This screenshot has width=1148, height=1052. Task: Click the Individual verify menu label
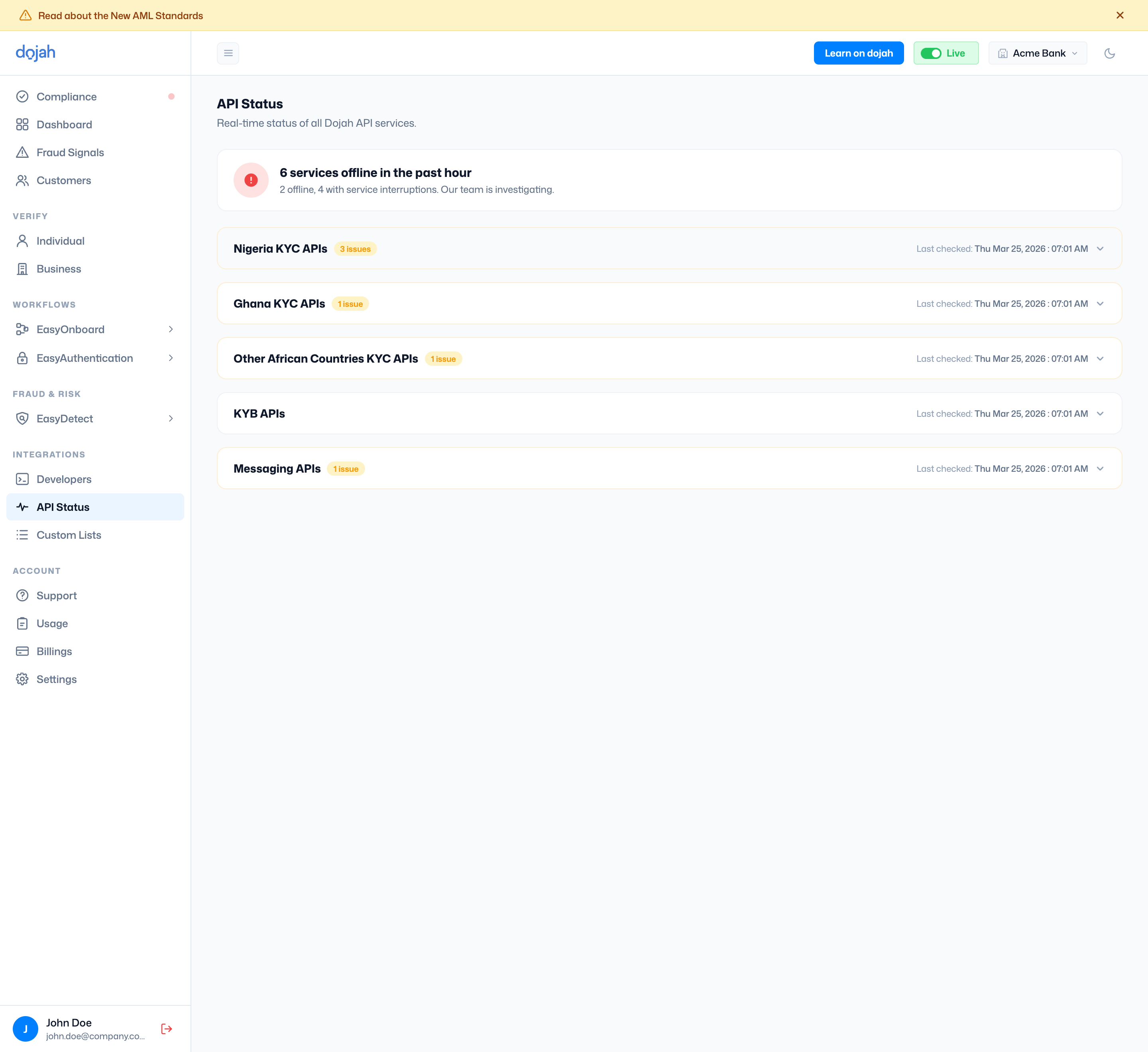tap(60, 241)
